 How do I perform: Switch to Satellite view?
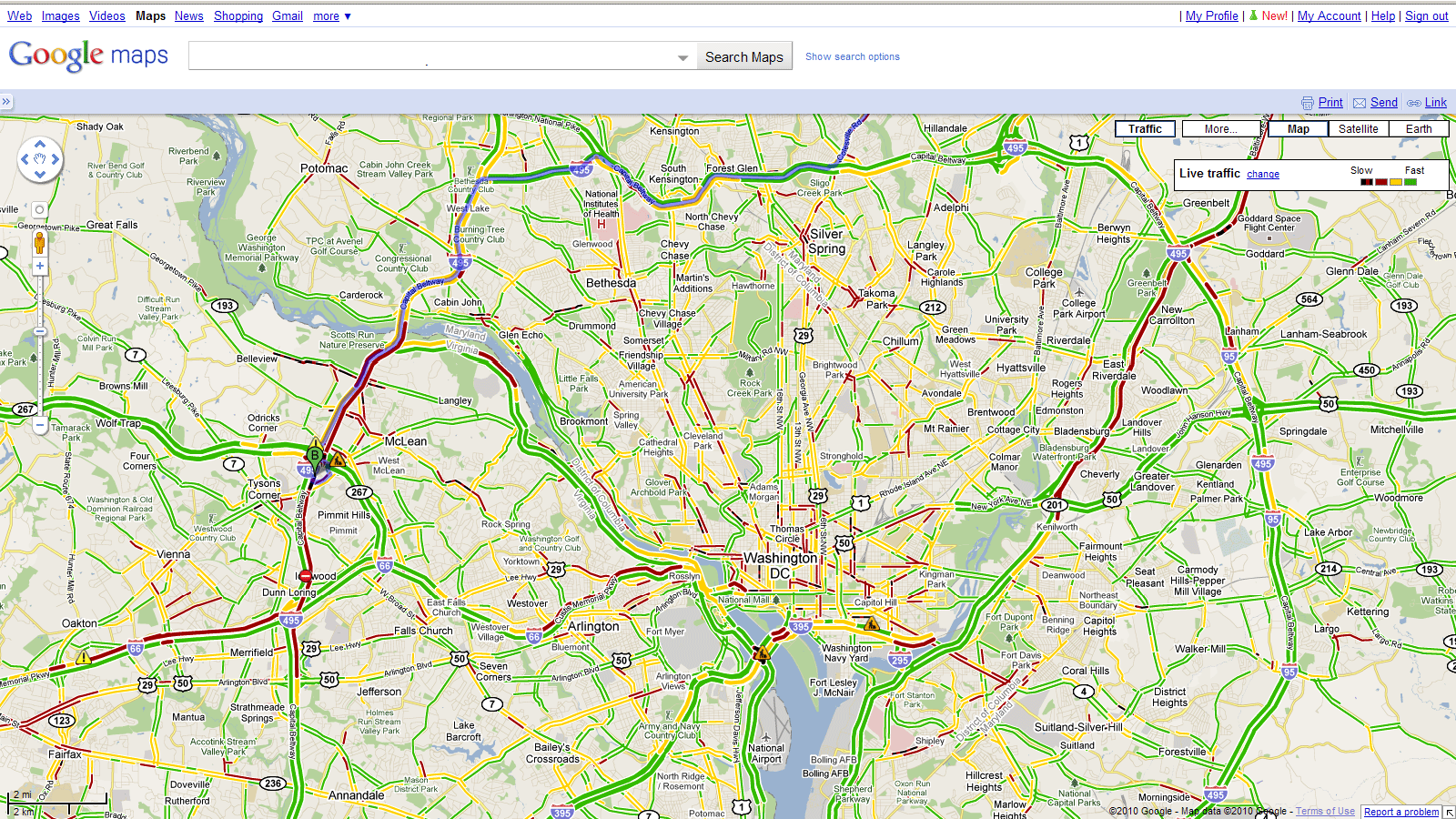[x=1358, y=129]
